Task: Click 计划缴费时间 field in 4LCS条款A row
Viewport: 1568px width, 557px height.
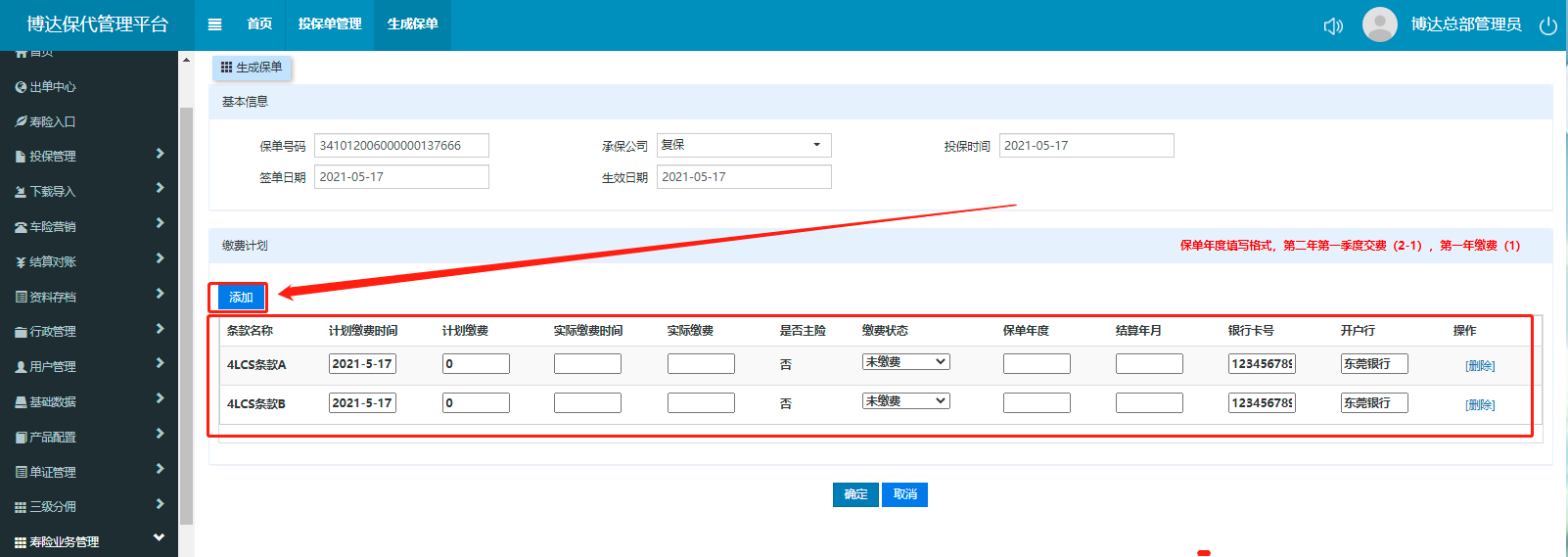Action: 362,364
